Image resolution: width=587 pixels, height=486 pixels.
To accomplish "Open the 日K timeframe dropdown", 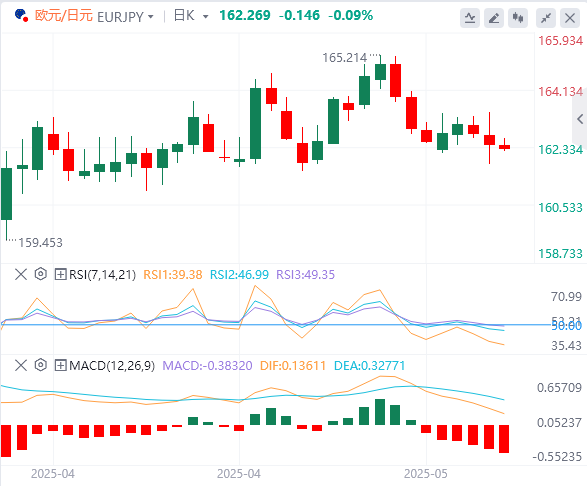I will [191, 16].
